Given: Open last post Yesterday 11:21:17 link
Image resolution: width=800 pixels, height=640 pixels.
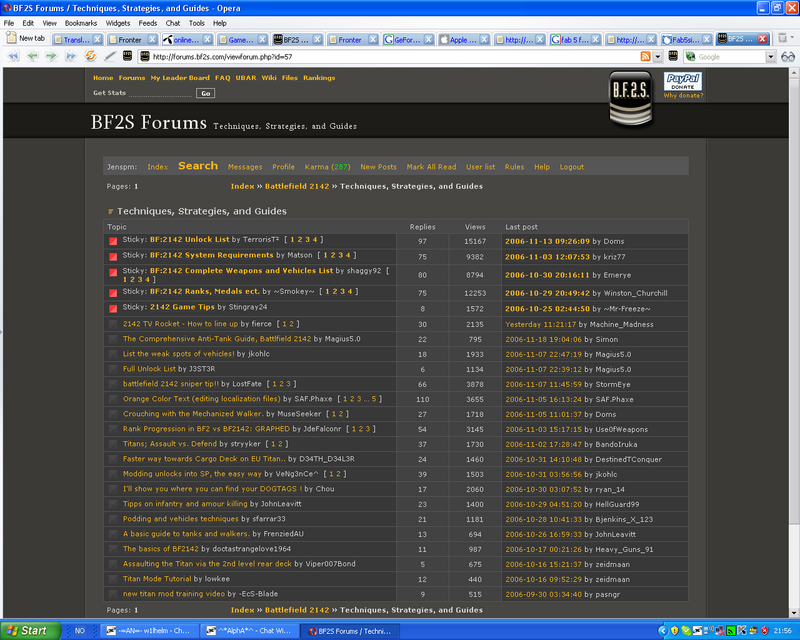Looking at the screenshot, I should pyautogui.click(x=540, y=324).
